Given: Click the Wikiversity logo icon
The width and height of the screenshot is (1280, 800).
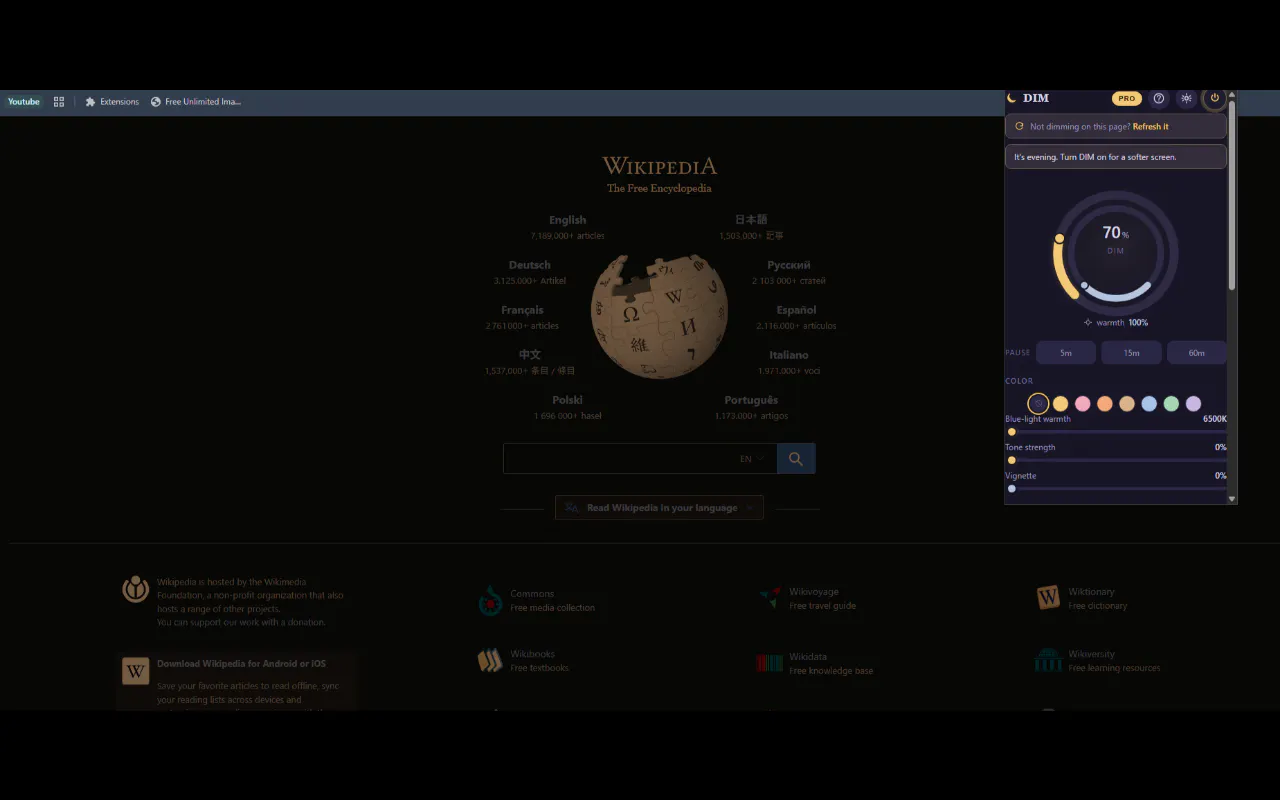Looking at the screenshot, I should [1048, 660].
